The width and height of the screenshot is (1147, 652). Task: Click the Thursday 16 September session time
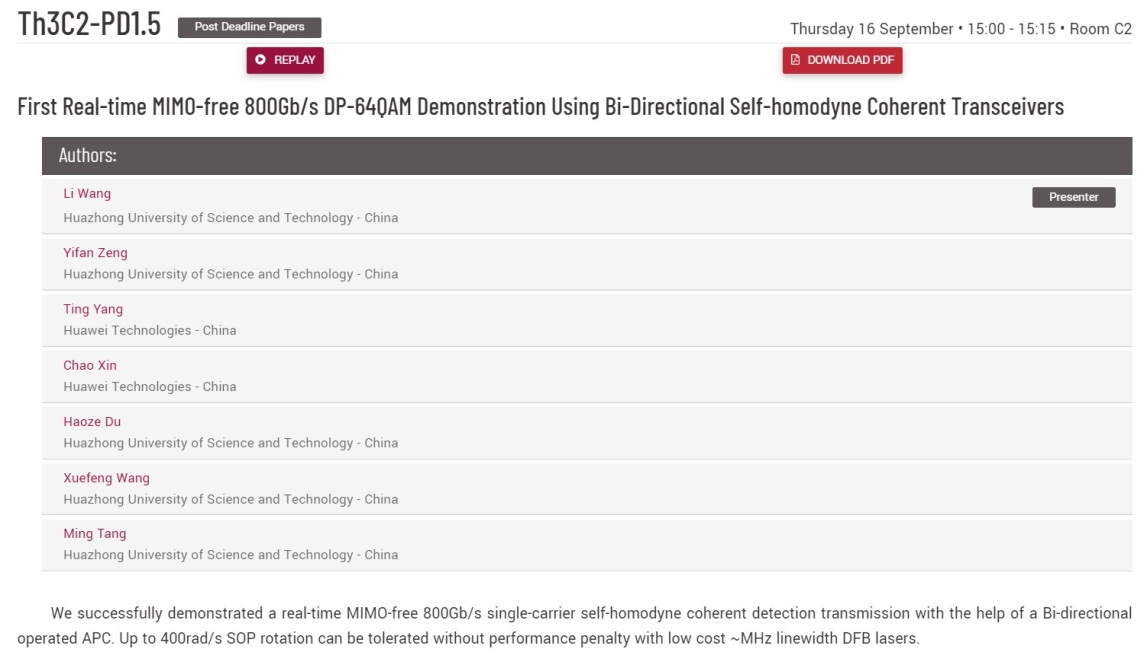coord(960,29)
